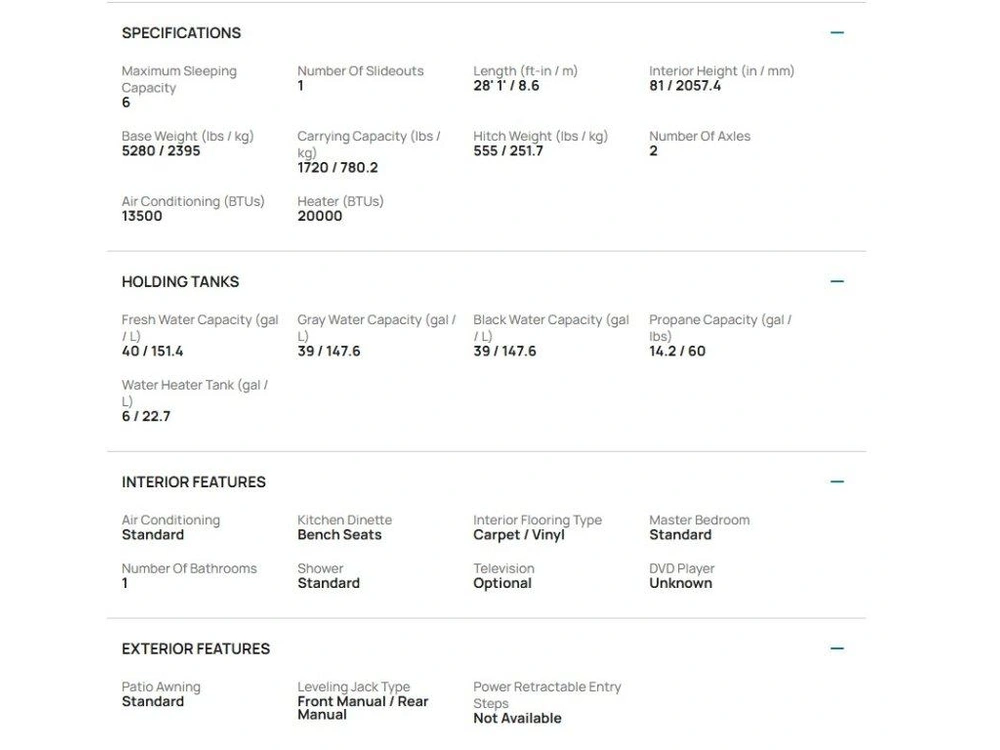Click the Hitch Weight value 555 / 251.7

[508, 151]
